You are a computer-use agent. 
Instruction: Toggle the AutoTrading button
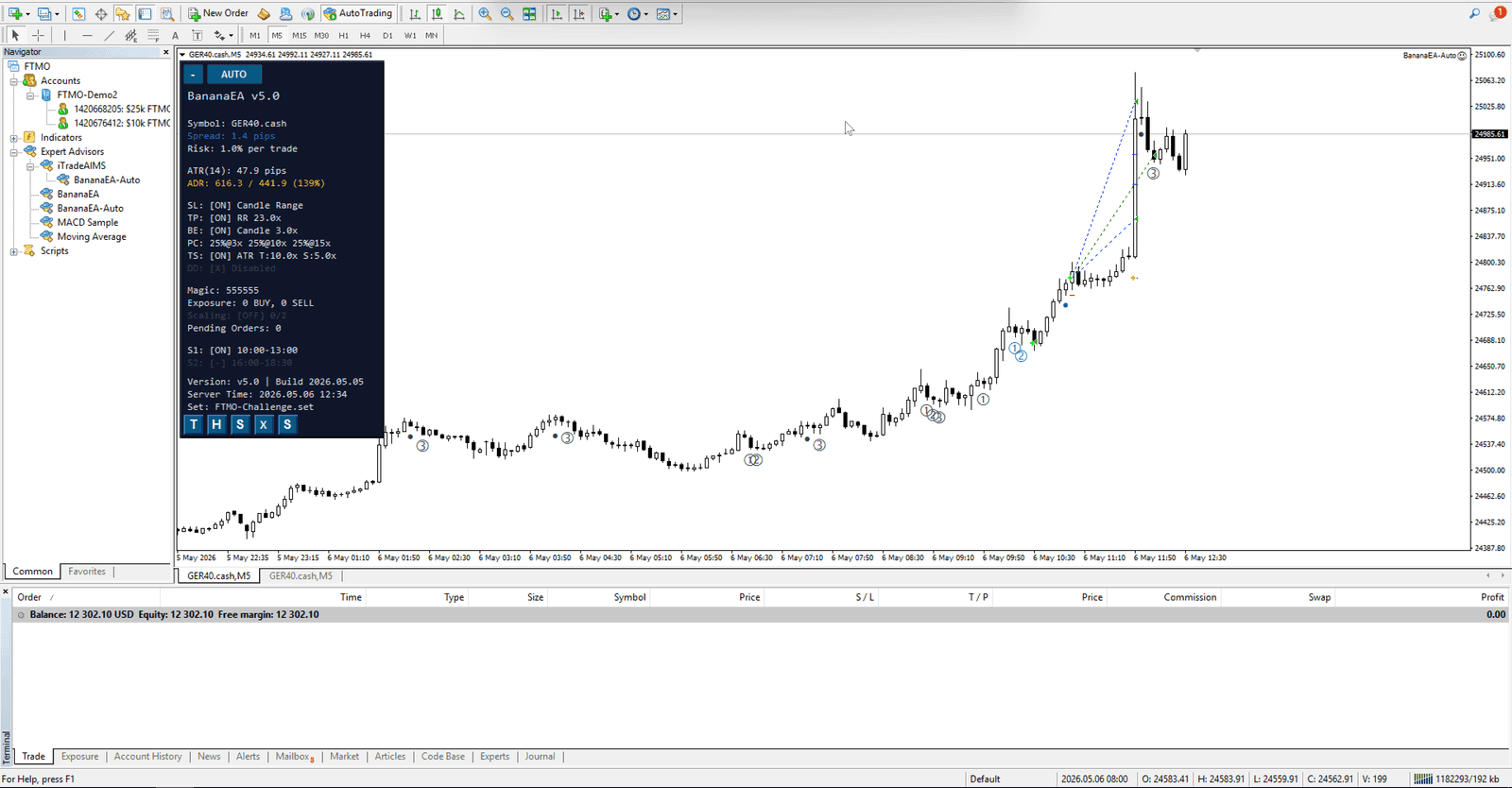358,13
